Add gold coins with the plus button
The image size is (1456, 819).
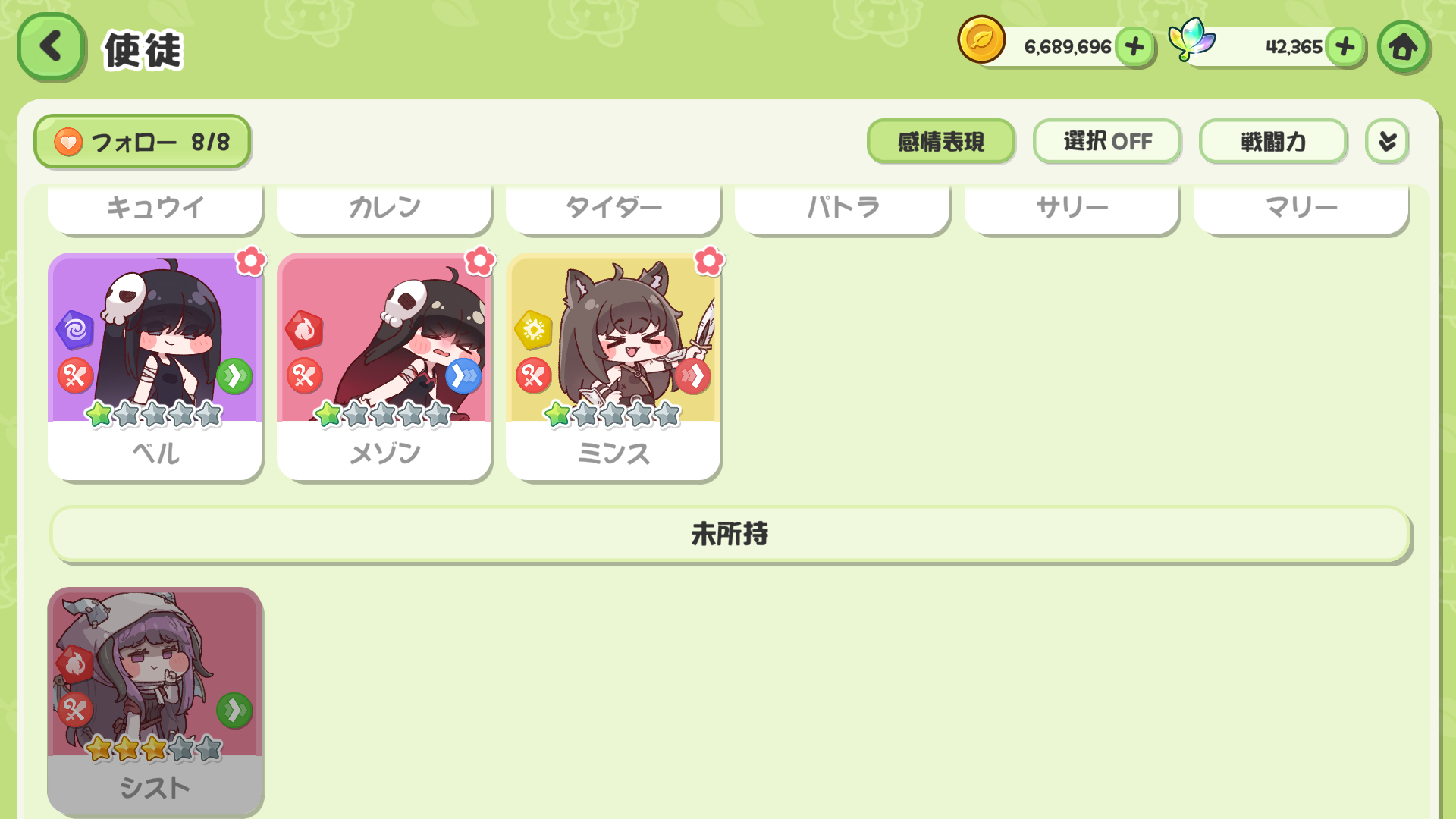pyautogui.click(x=1134, y=47)
